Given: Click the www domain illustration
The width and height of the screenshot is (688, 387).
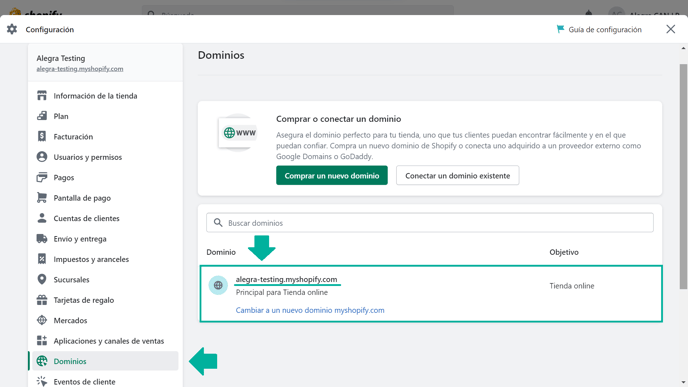Looking at the screenshot, I should pos(237,132).
